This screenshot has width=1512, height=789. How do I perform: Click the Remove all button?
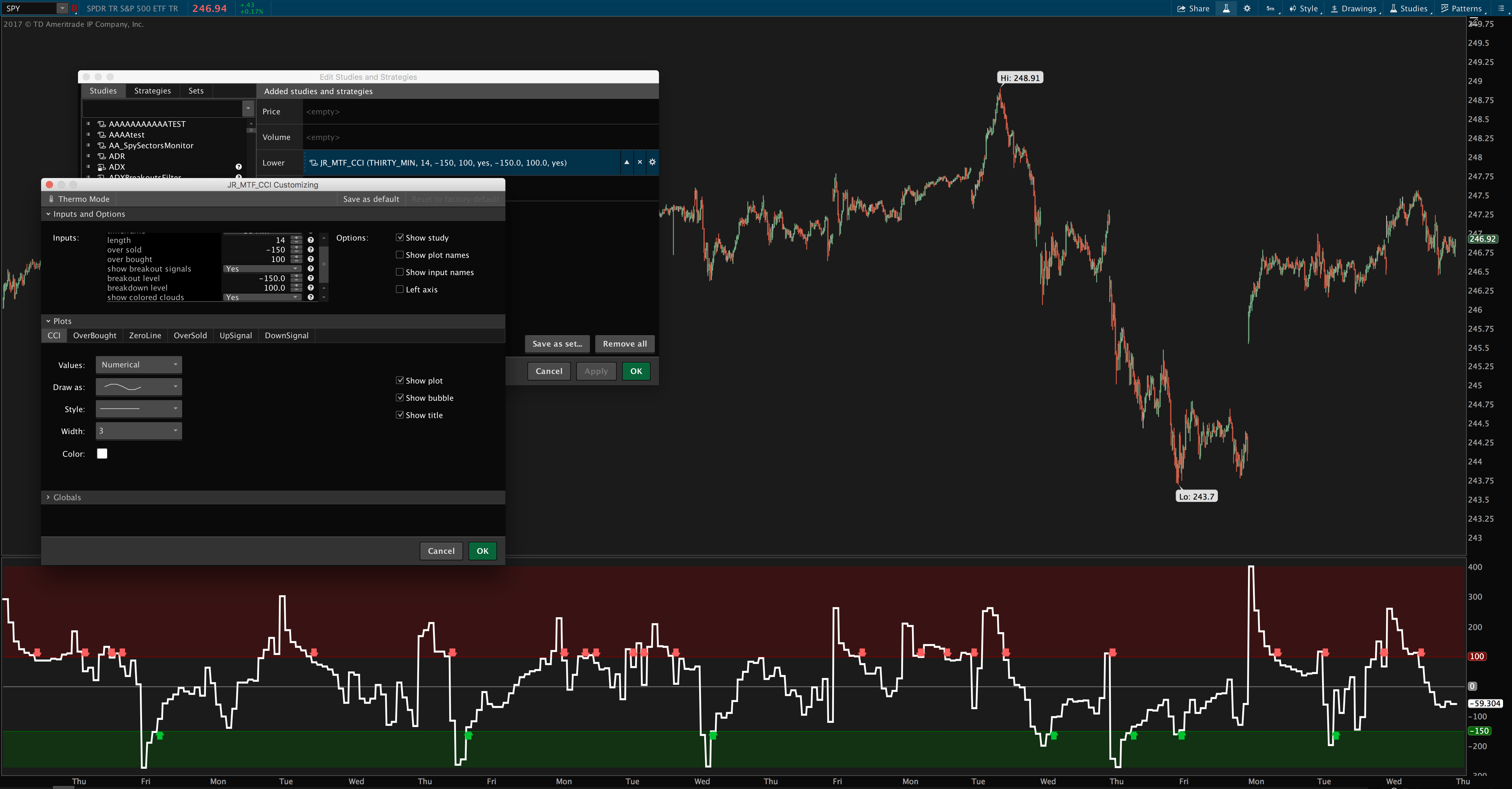tap(624, 344)
